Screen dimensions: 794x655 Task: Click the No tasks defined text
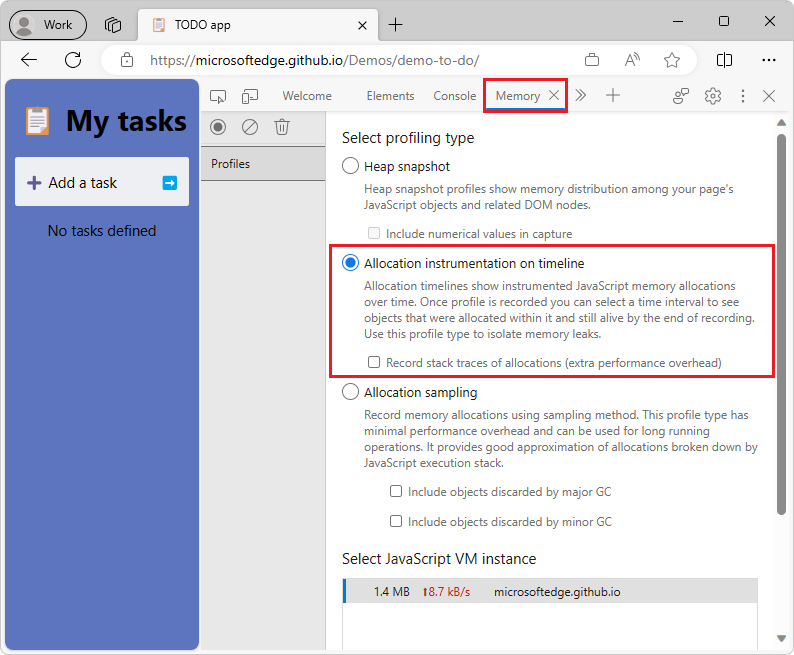102,231
